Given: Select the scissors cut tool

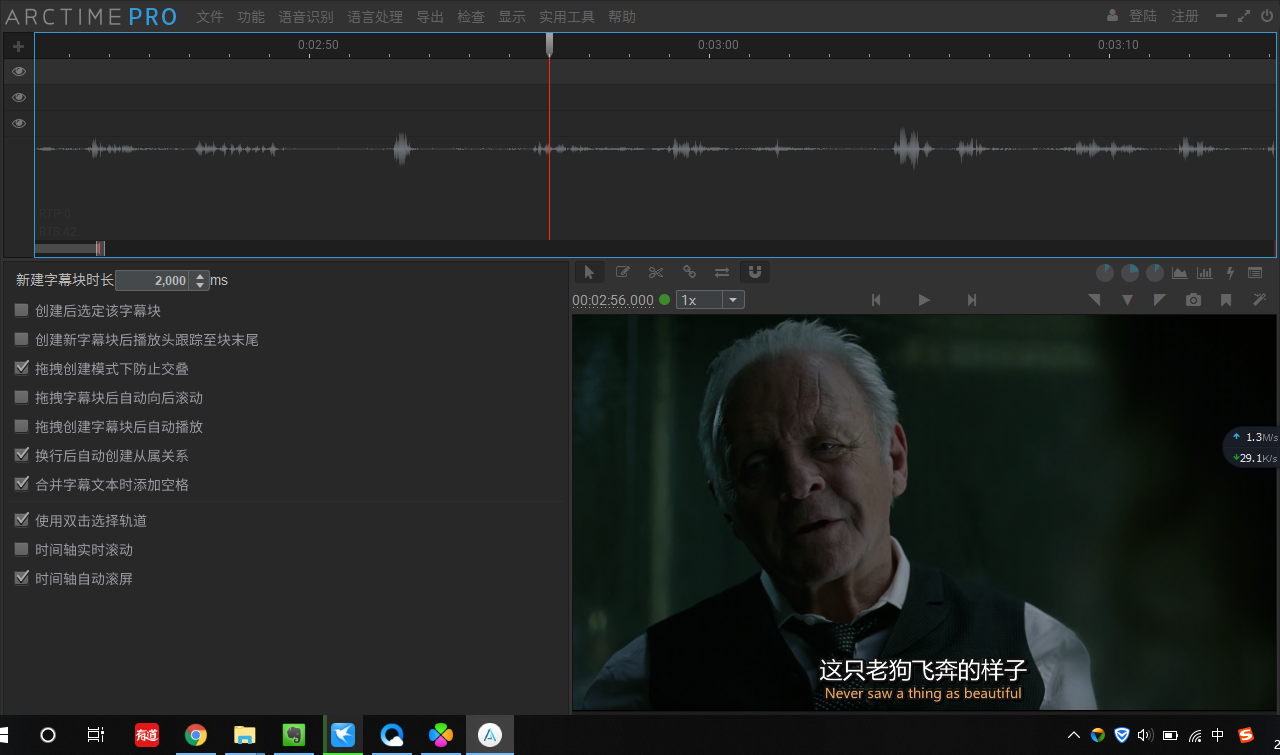Looking at the screenshot, I should coord(656,272).
